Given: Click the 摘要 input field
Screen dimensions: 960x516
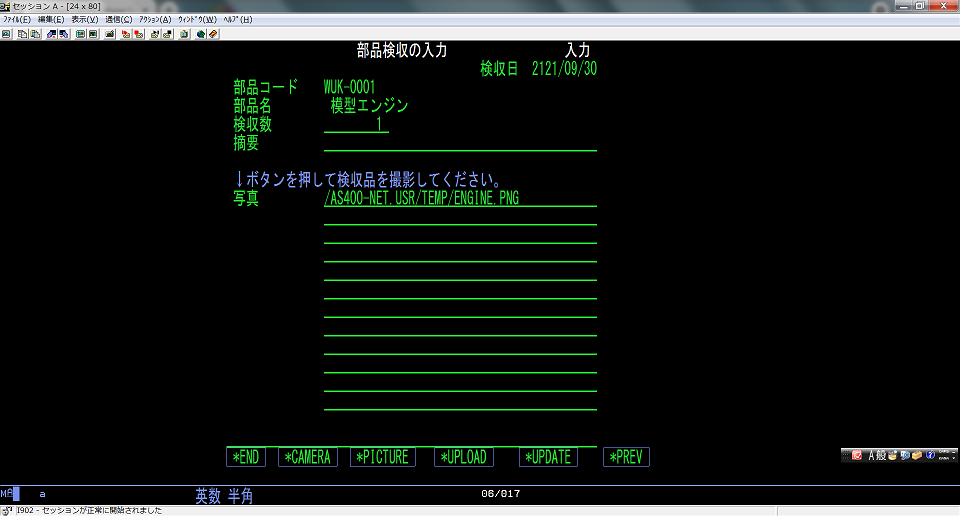Looking at the screenshot, I should click(460, 143).
